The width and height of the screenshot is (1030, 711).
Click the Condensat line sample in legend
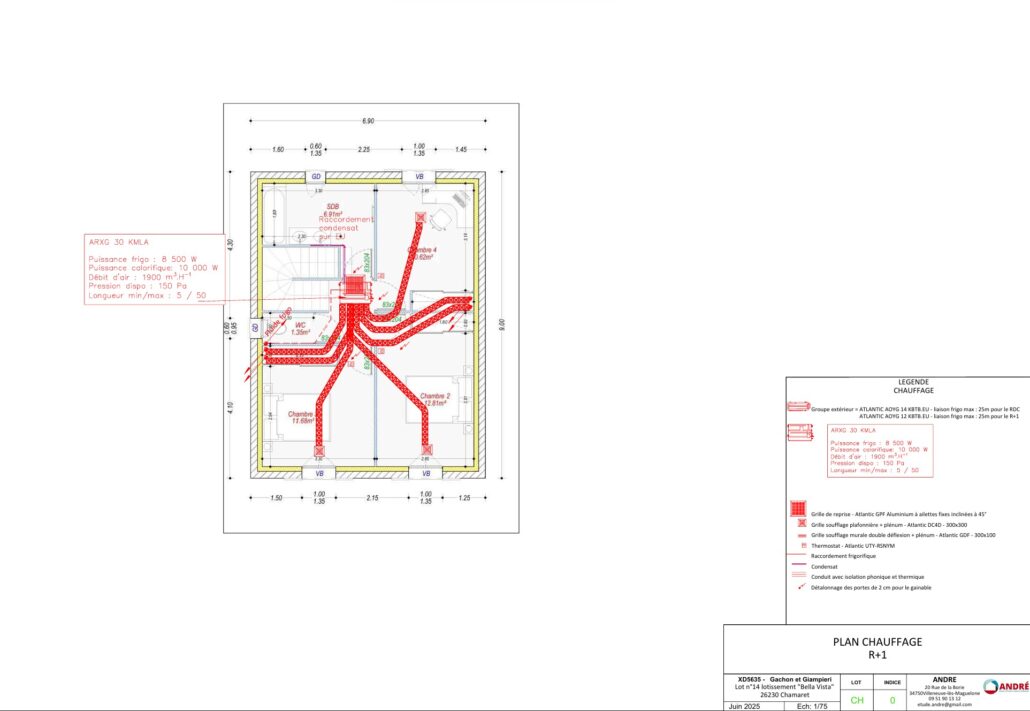798,564
